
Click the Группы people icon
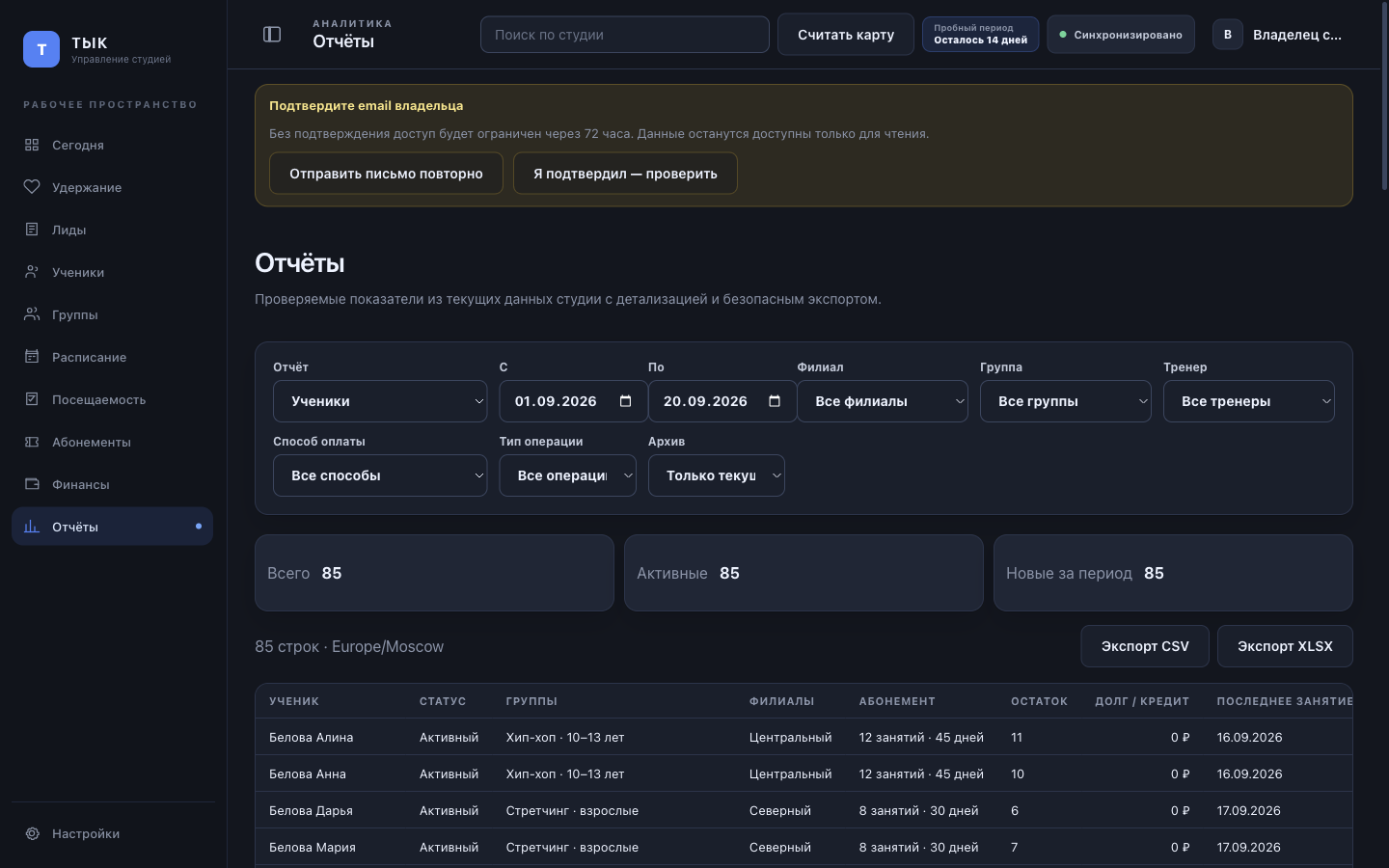(x=32, y=314)
